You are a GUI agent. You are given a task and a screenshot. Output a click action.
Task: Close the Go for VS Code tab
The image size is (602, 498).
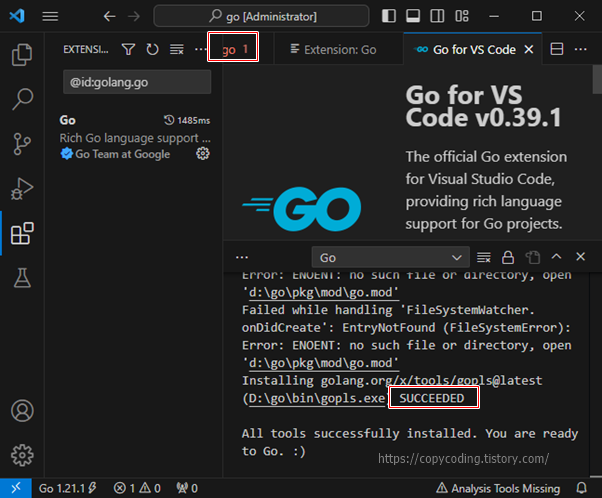[529, 50]
